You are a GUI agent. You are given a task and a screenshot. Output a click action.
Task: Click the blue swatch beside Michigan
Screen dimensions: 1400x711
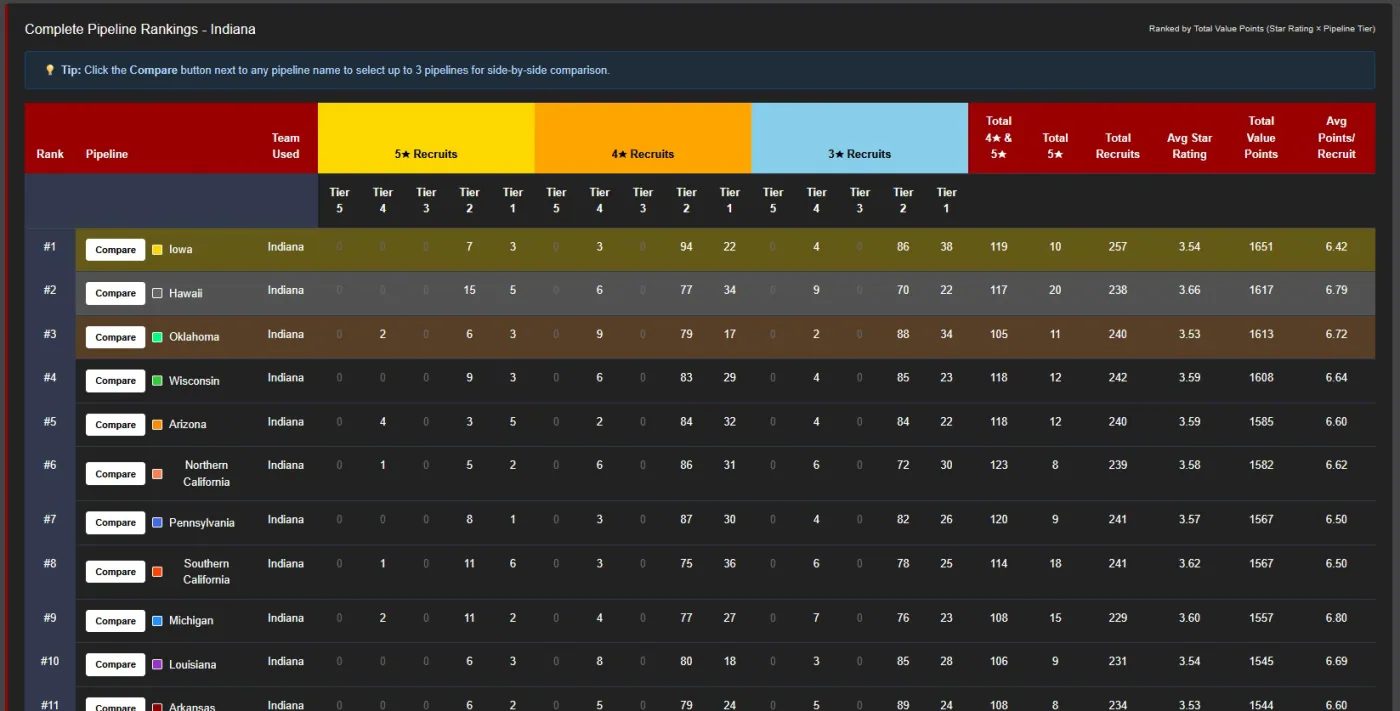157,621
